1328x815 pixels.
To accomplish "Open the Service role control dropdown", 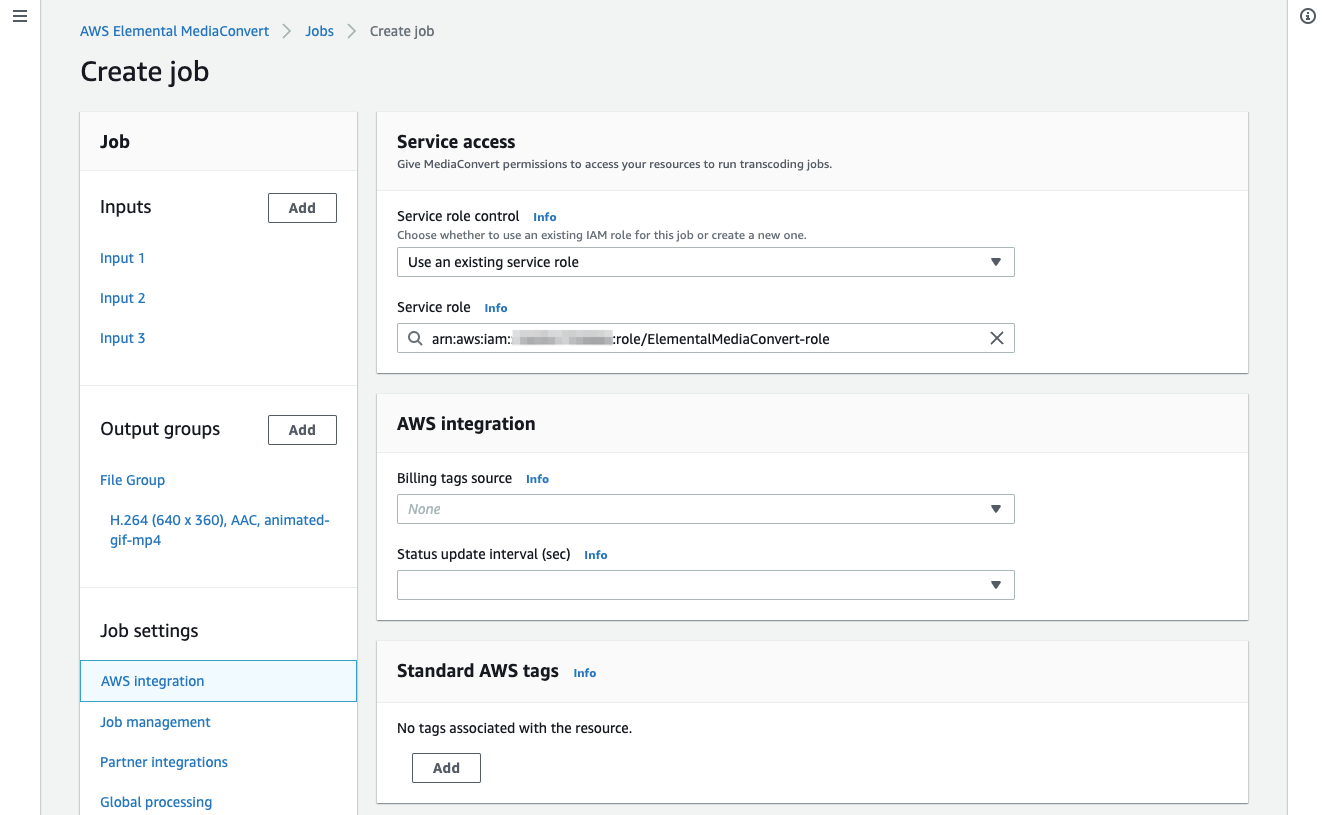I will coord(706,262).
